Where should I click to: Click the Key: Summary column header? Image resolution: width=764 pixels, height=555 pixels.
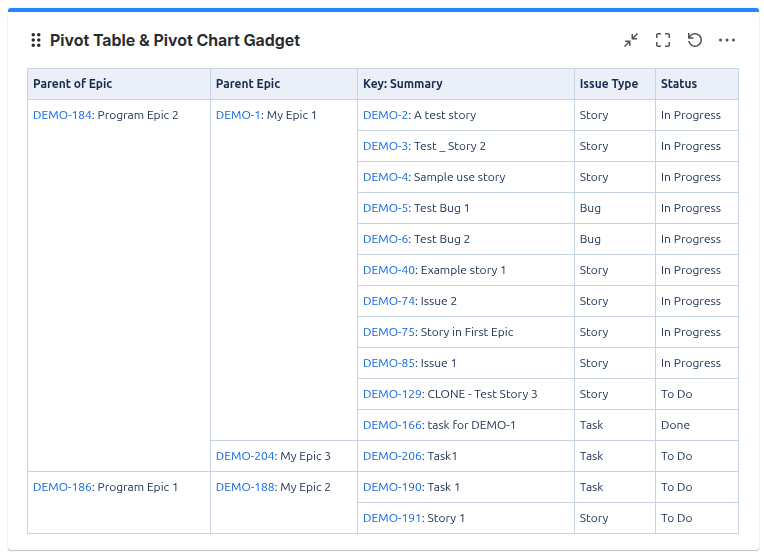pos(402,84)
